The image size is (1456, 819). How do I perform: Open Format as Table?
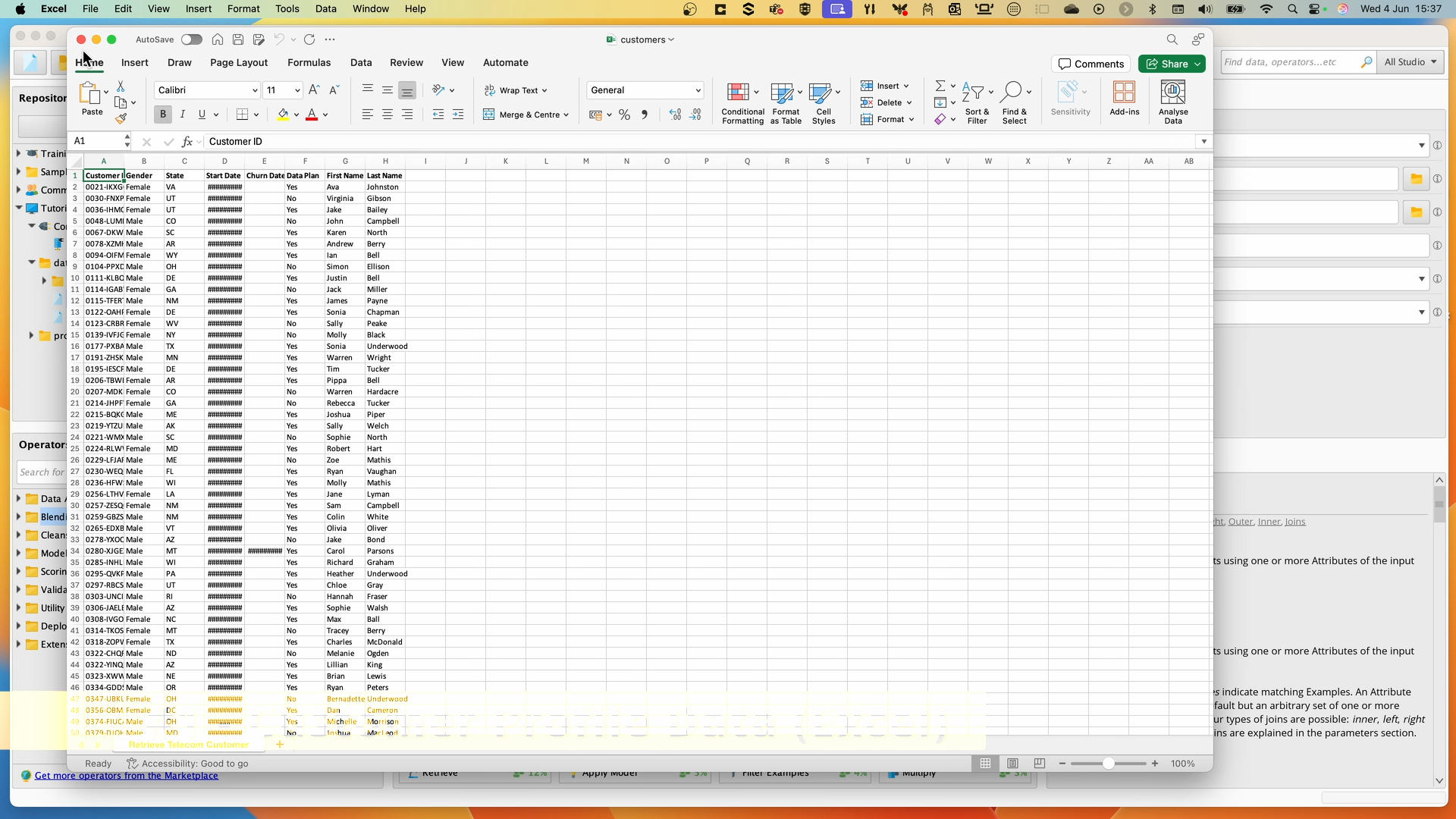click(786, 102)
